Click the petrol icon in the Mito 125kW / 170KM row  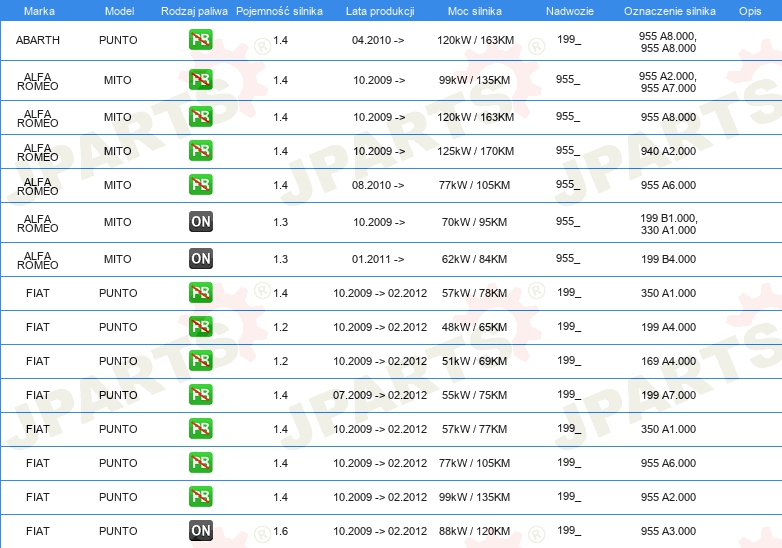click(201, 151)
